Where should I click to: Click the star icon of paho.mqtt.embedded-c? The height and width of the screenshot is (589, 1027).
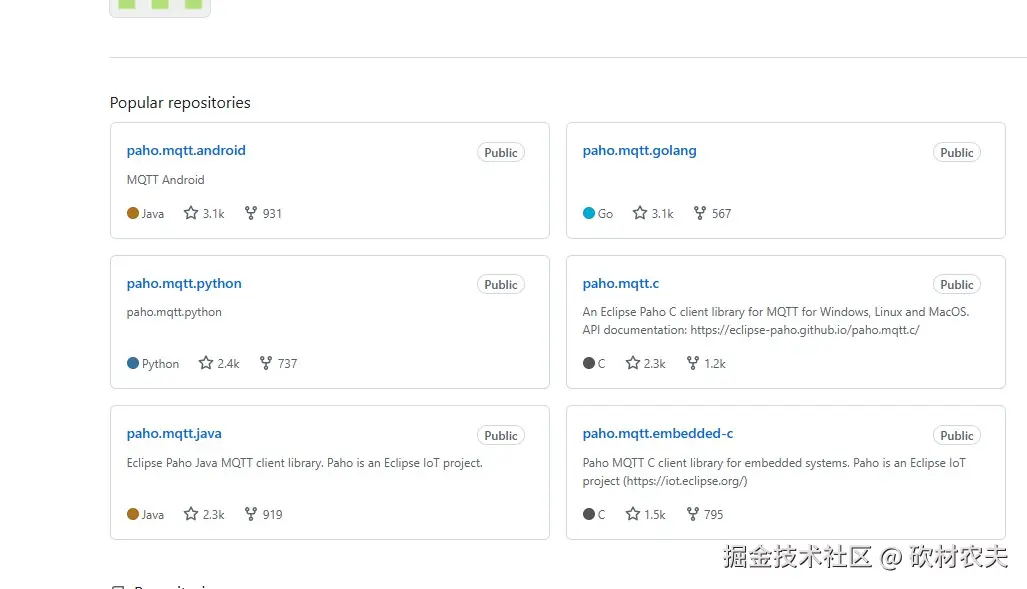633,514
